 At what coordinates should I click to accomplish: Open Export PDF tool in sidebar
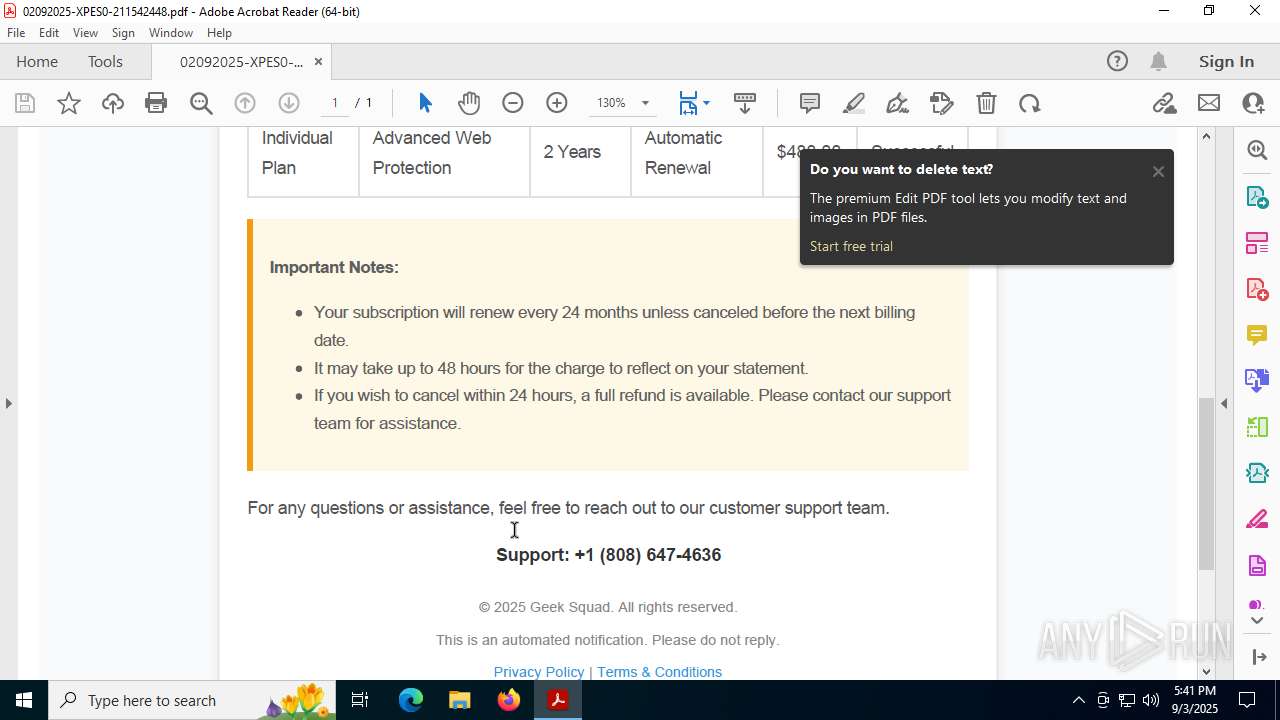tap(1257, 196)
